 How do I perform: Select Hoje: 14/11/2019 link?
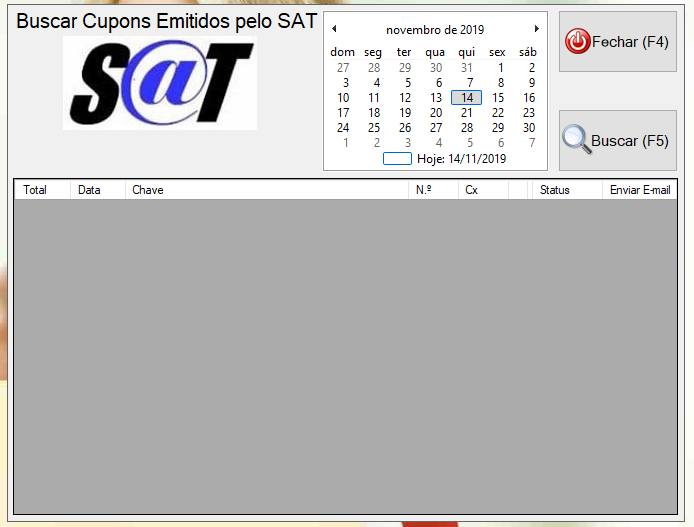pyautogui.click(x=461, y=158)
